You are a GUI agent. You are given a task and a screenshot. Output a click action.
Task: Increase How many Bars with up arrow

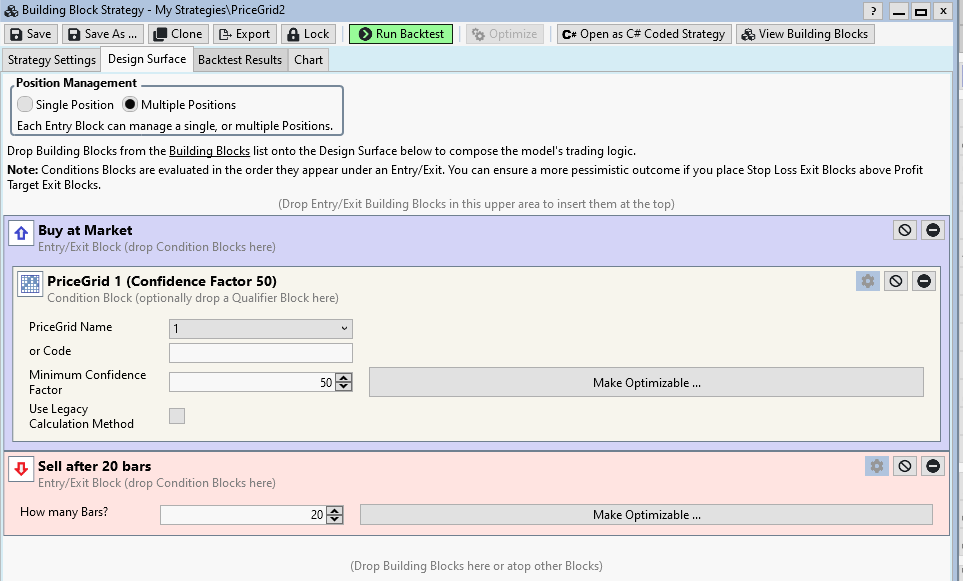(x=335, y=510)
